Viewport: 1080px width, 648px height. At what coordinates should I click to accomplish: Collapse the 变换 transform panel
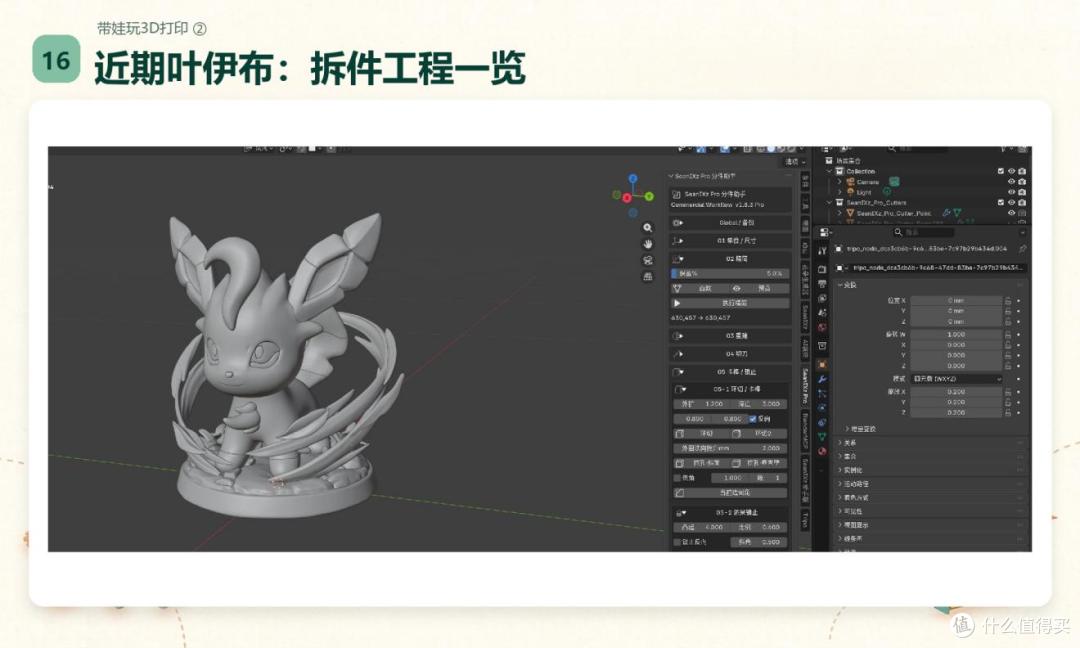[x=849, y=285]
